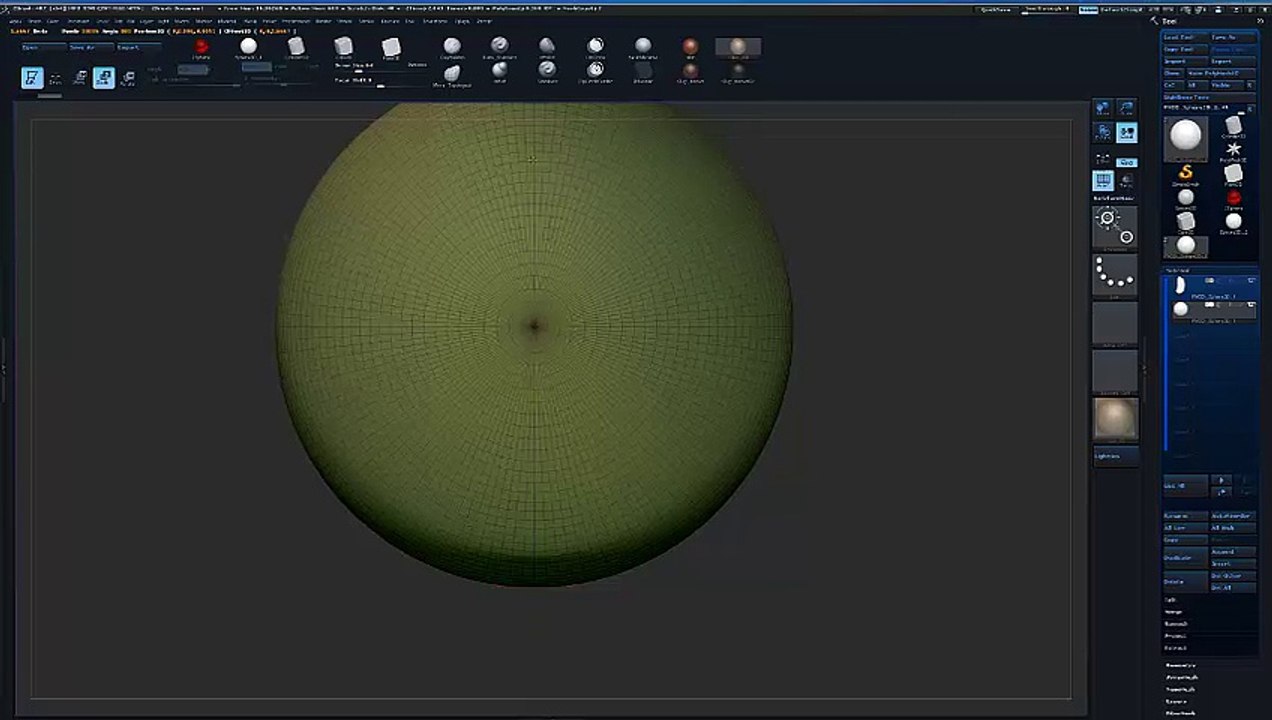Open the large current tool sphere thumbnail

point(1186,137)
